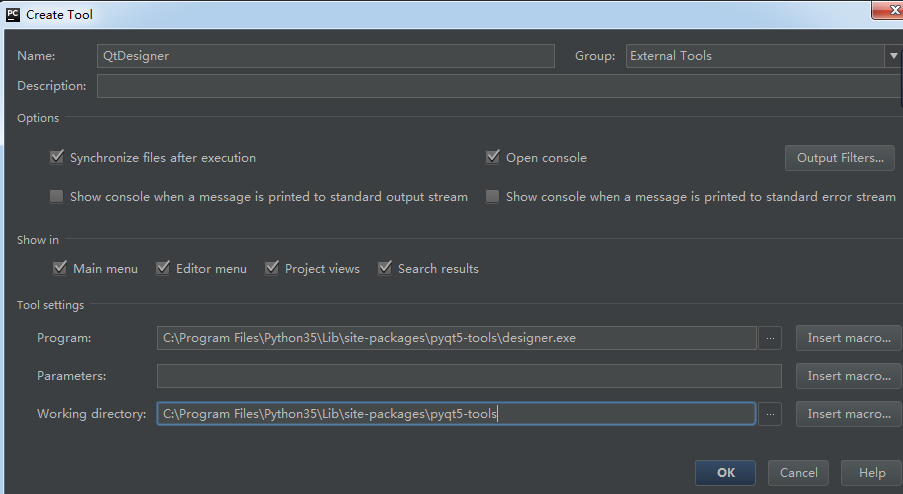Click into the Description text field

tap(498, 86)
